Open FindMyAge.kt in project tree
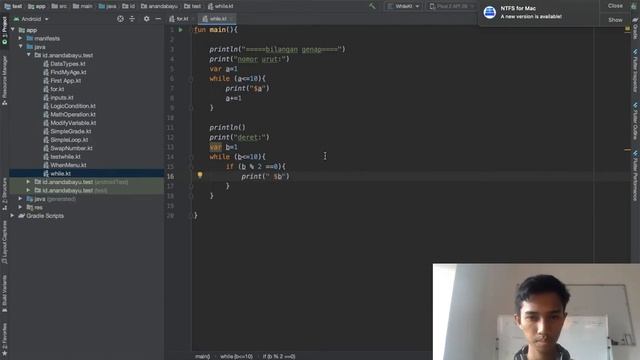The width and height of the screenshot is (640, 360). point(68,72)
